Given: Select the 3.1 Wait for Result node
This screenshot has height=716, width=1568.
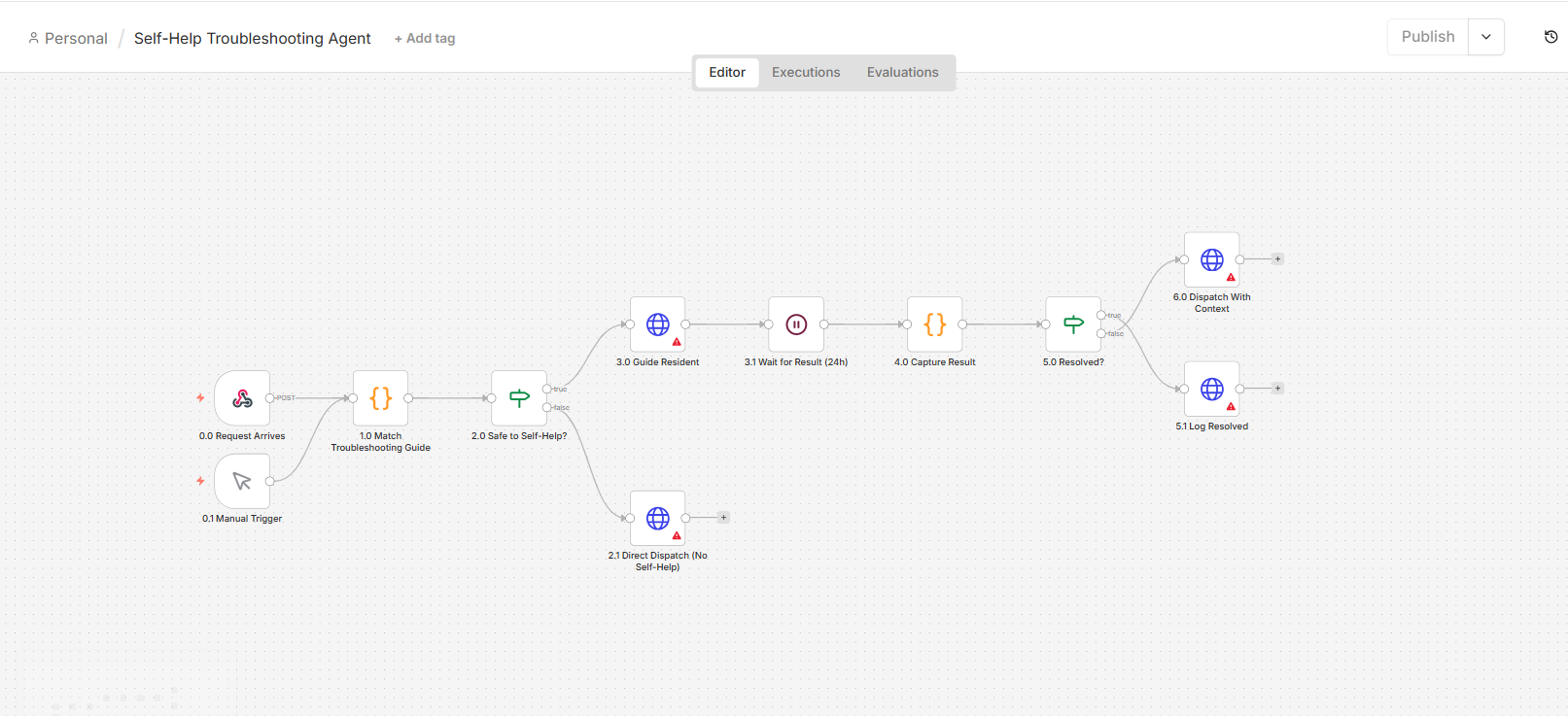Looking at the screenshot, I should (x=796, y=324).
